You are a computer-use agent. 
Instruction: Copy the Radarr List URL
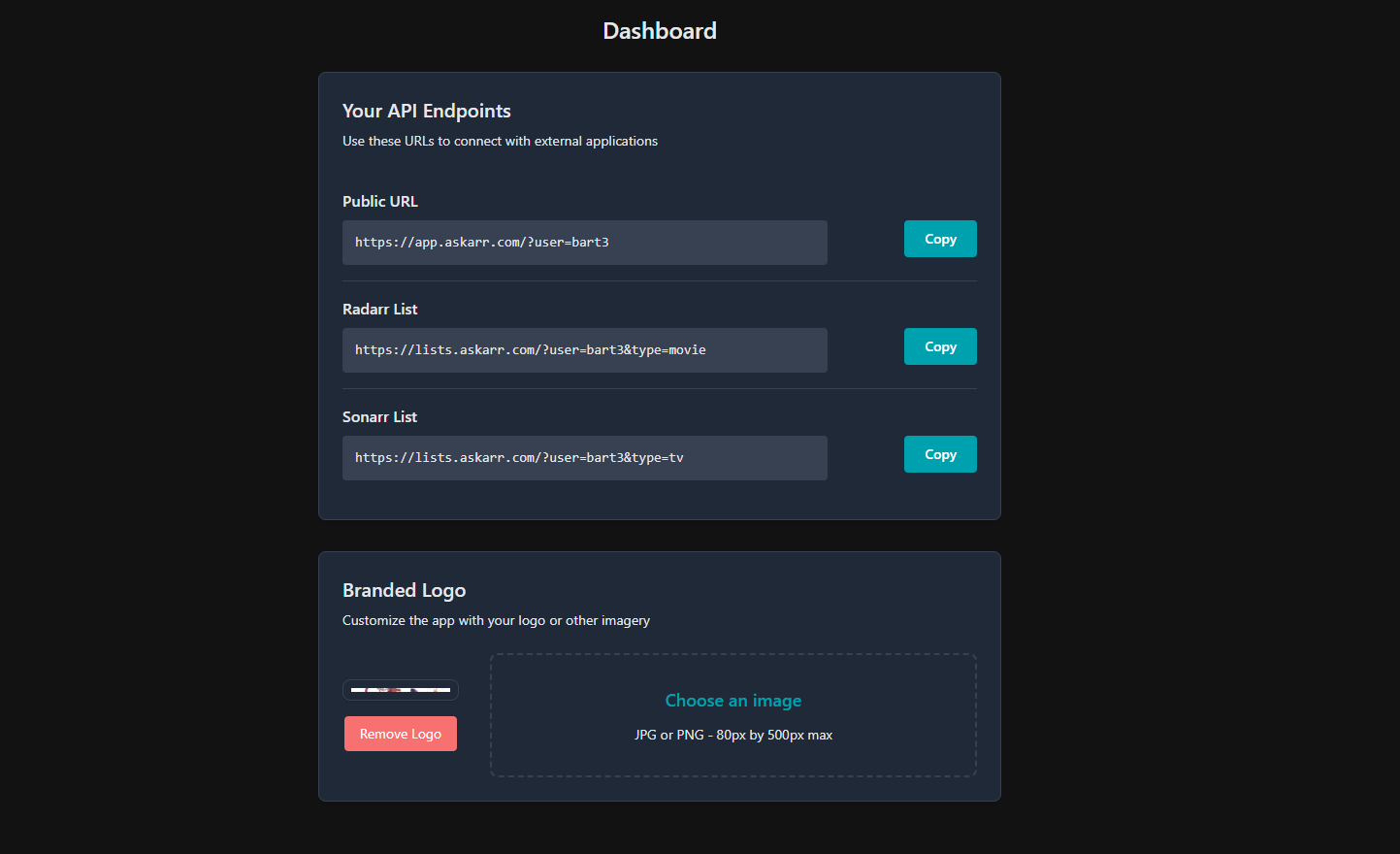[940, 346]
